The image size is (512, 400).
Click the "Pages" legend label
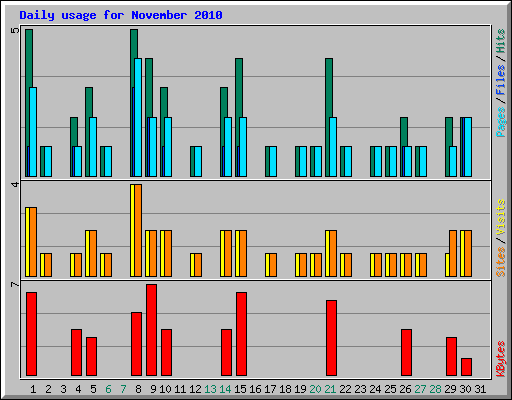pyautogui.click(x=500, y=122)
